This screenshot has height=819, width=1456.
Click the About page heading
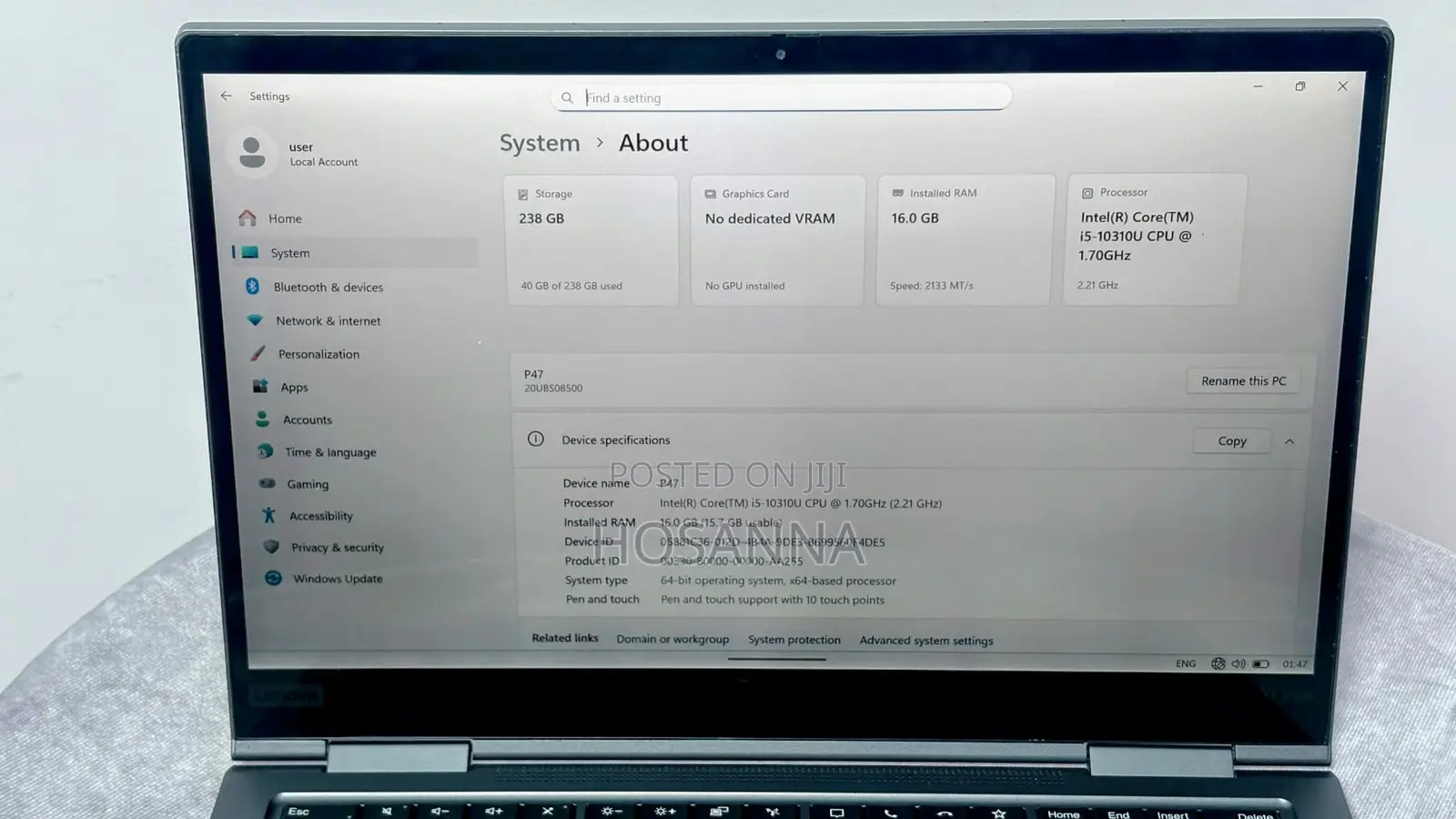coord(653,143)
